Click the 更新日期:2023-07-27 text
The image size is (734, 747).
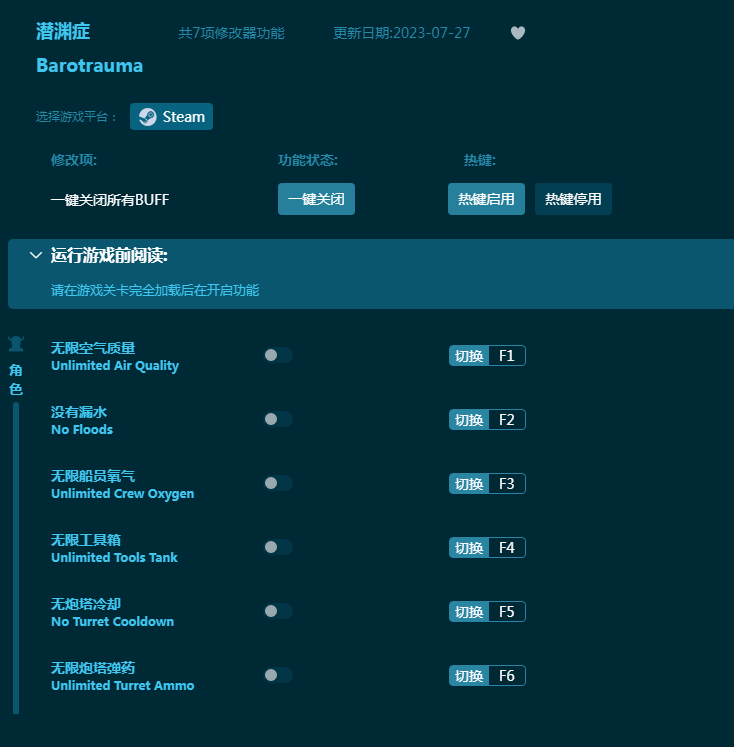(x=402, y=33)
